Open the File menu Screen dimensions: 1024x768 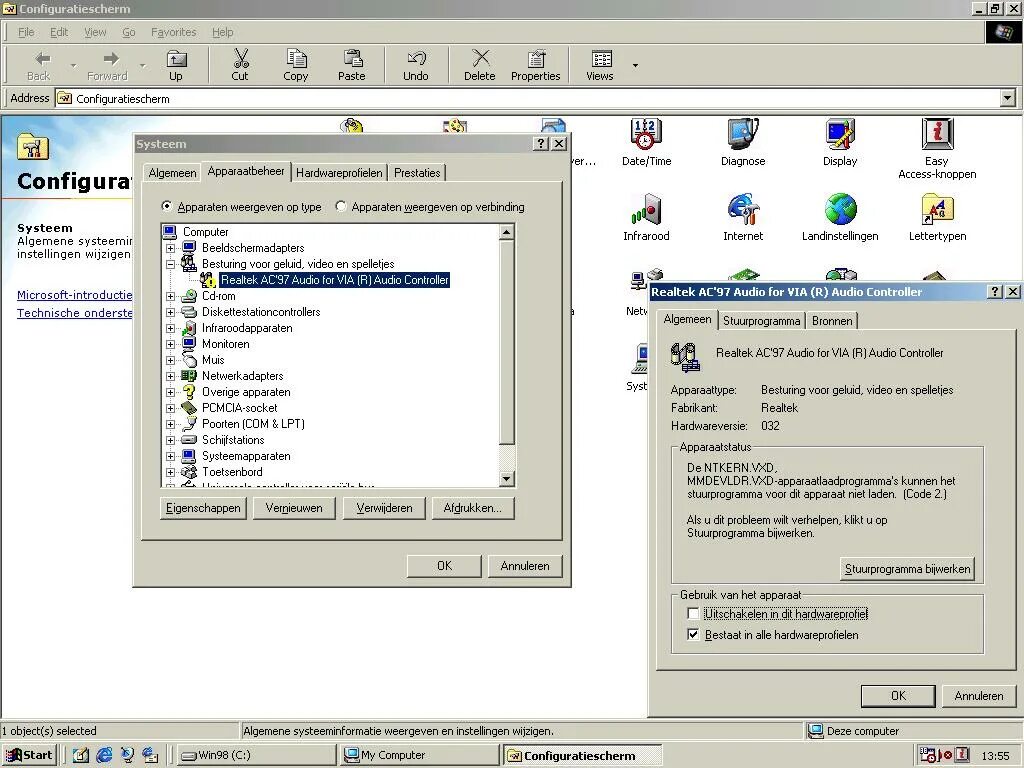(x=26, y=32)
